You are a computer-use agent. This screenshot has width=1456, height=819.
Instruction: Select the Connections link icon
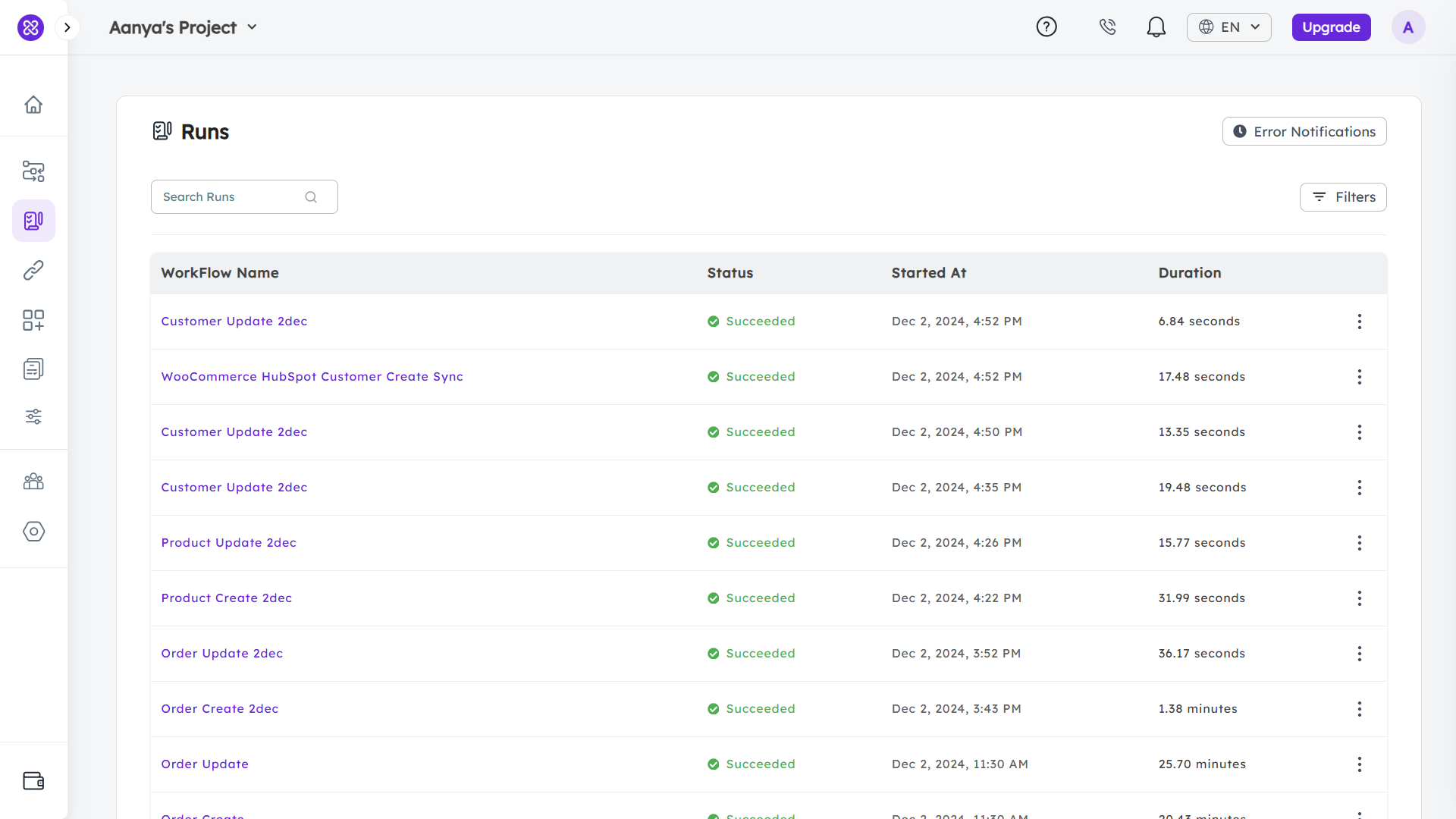tap(33, 270)
